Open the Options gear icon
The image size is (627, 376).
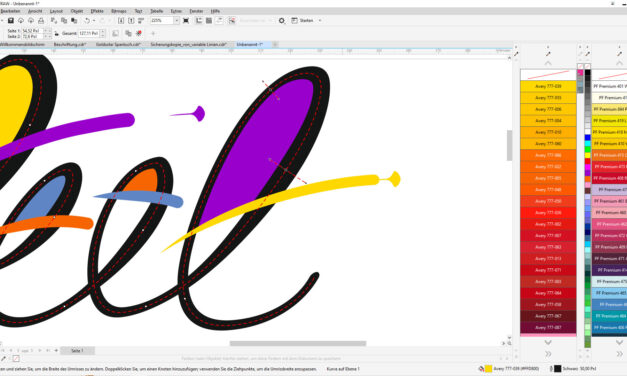(282, 20)
